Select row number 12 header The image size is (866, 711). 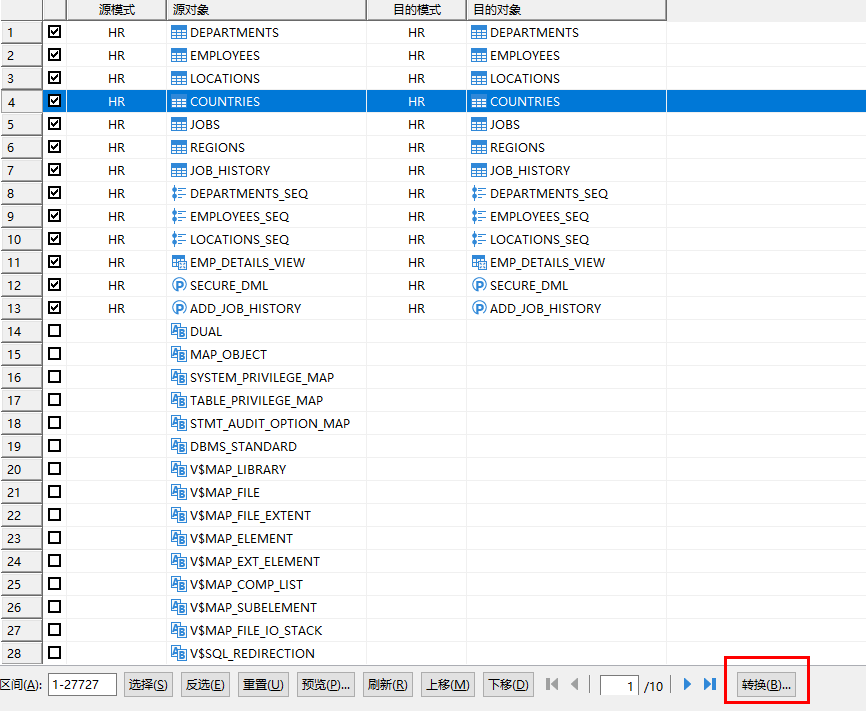[x=22, y=285]
